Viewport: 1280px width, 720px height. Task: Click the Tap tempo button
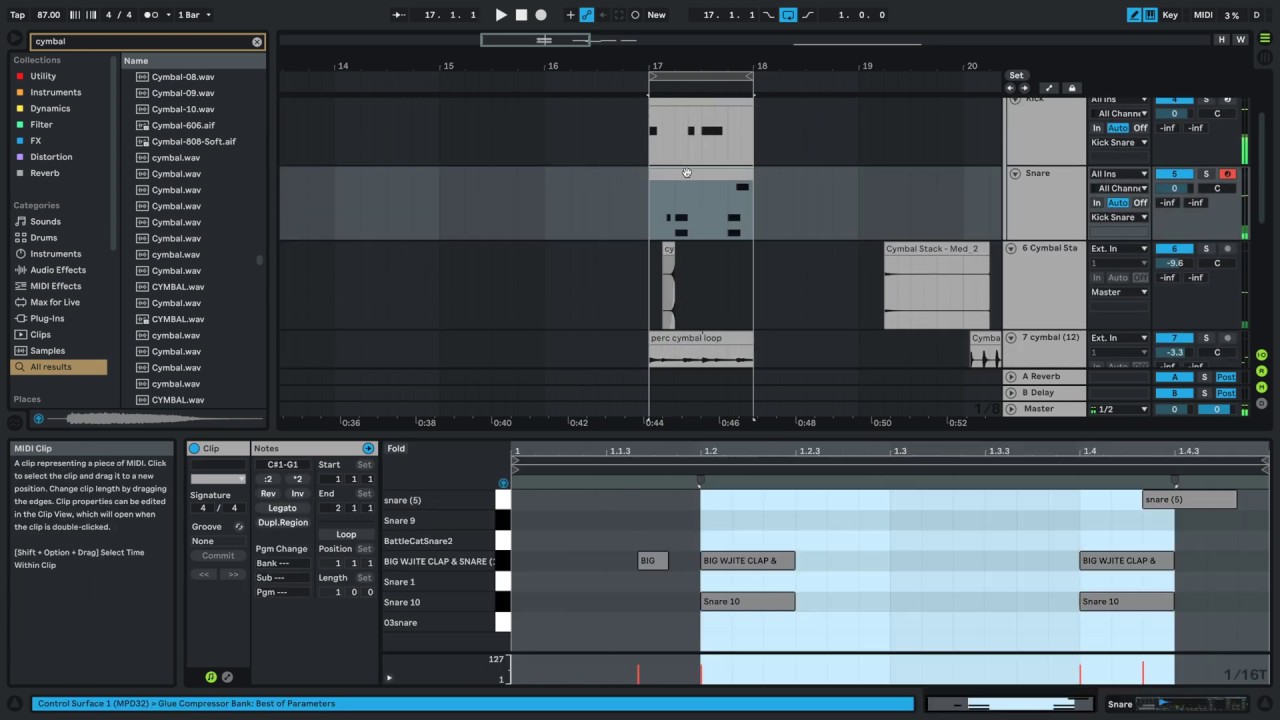[x=17, y=15]
